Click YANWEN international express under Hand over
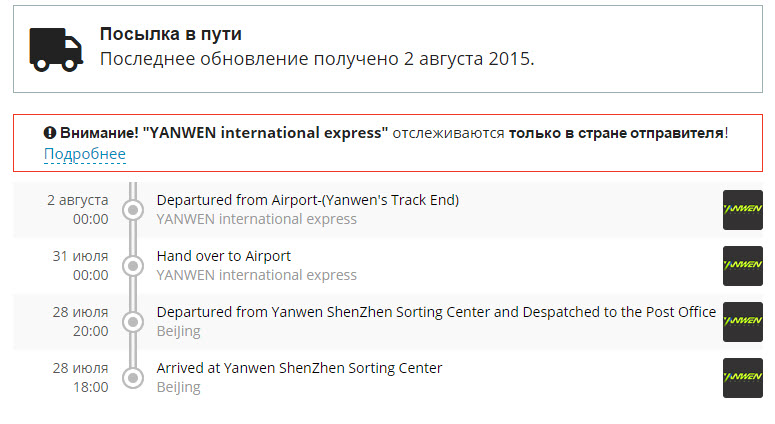The image size is (775, 424). click(257, 275)
